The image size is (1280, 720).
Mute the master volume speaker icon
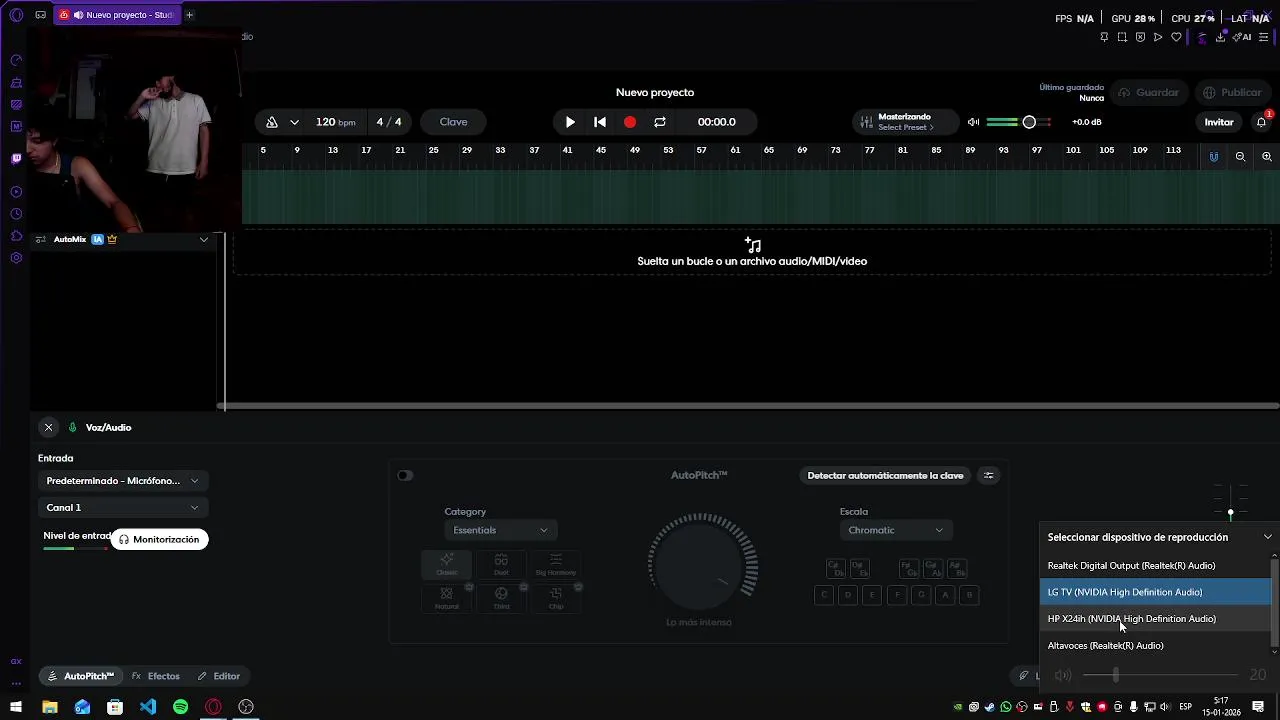pos(973,122)
